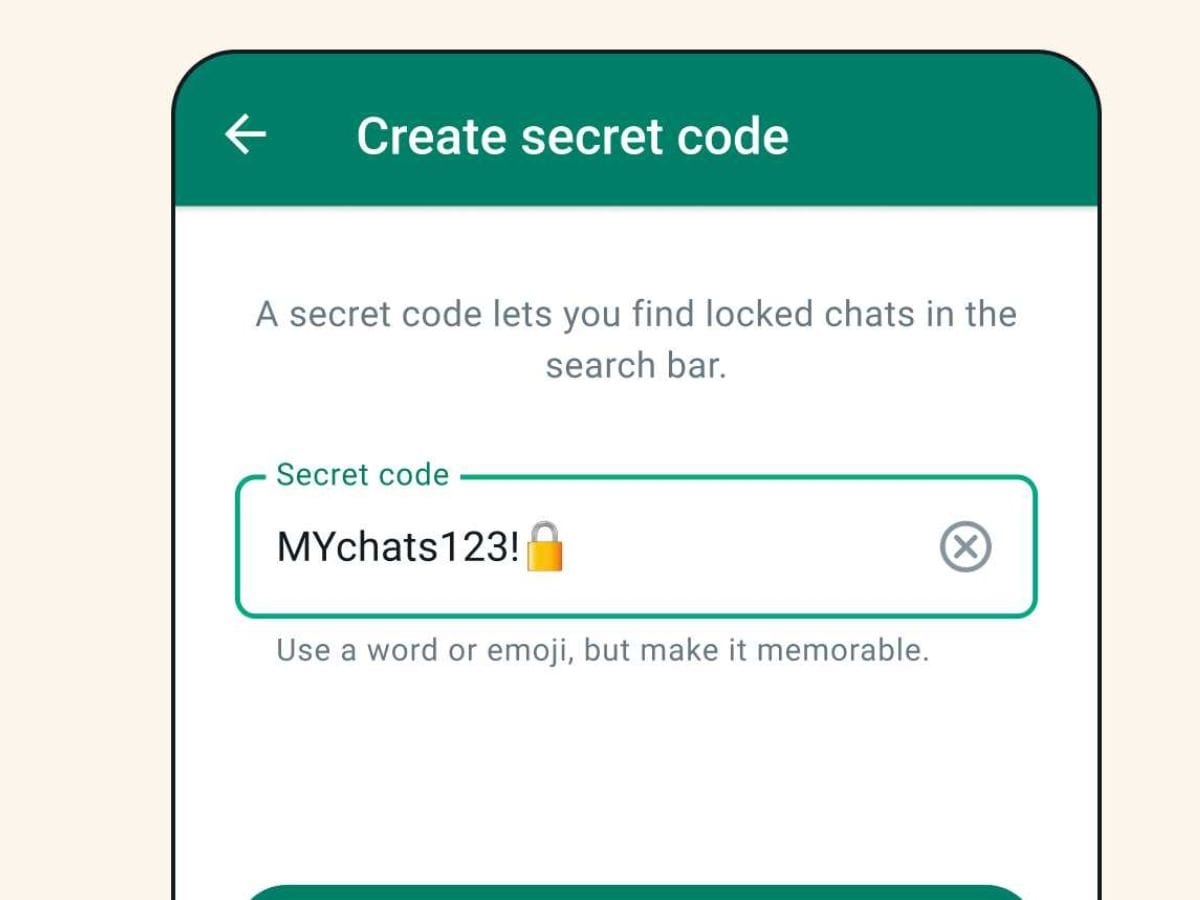Place cursor in the "MYchats123!" text
Image resolution: width=1200 pixels, height=900 pixels.
pyautogui.click(x=398, y=547)
